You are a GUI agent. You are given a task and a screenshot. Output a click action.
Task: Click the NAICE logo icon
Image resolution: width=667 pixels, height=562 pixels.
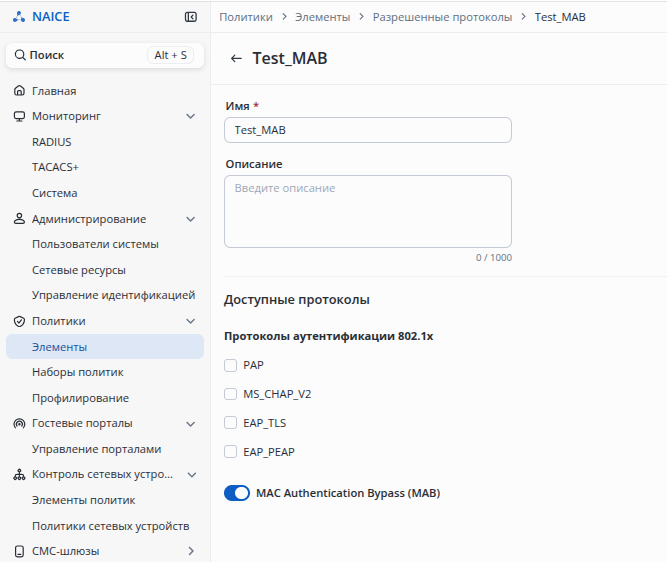point(19,17)
